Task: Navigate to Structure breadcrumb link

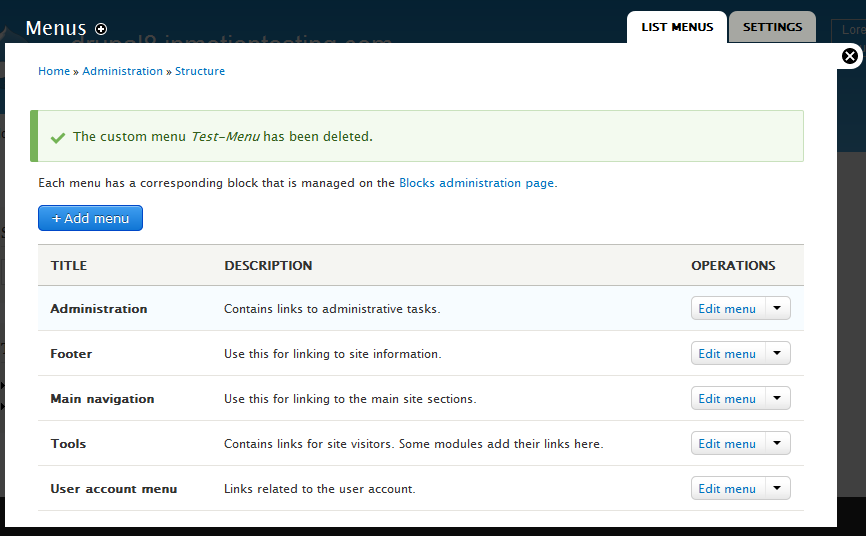Action: (x=200, y=71)
